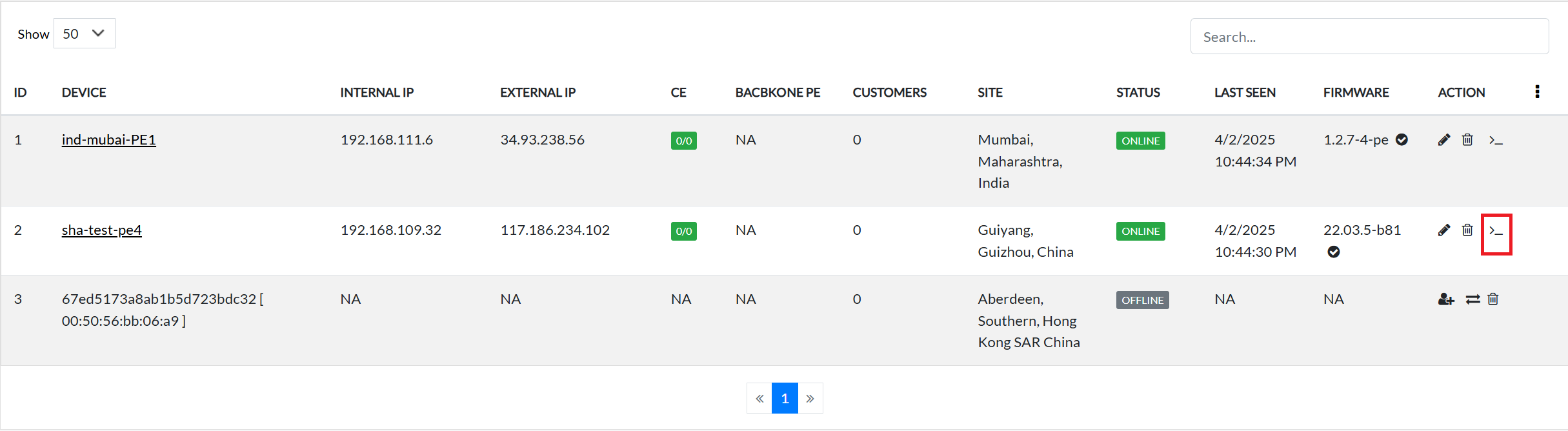1568x431 pixels.
Task: Sort by the LAST SEEN column header
Action: [x=1245, y=92]
